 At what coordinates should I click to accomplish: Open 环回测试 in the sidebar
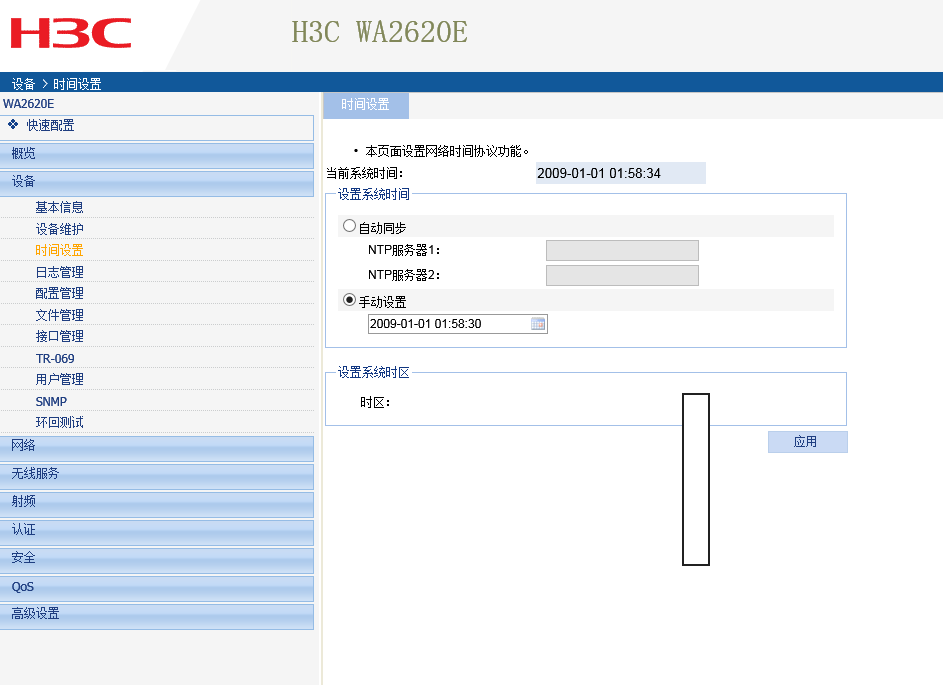pos(59,422)
